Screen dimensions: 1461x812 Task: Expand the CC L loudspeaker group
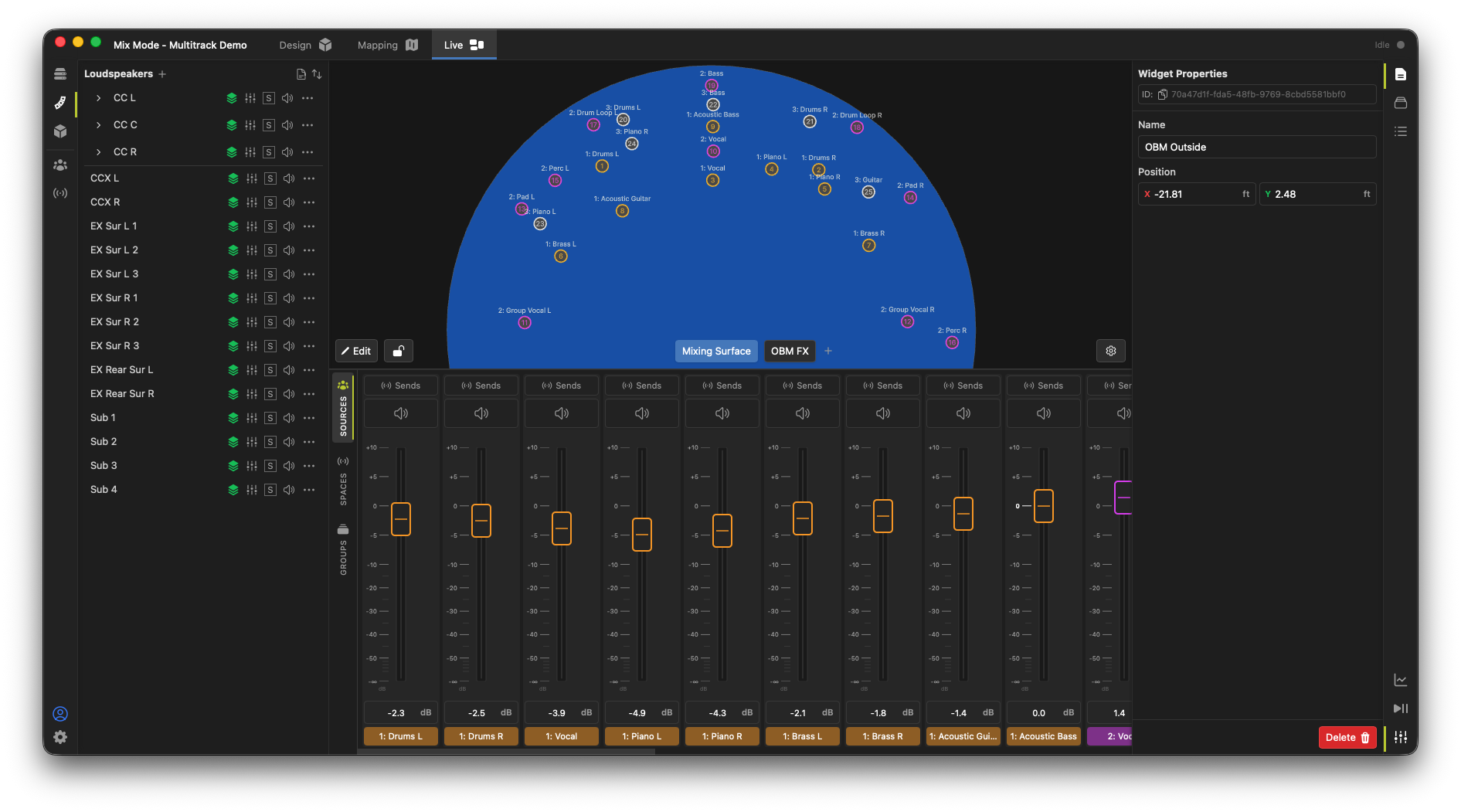click(99, 98)
